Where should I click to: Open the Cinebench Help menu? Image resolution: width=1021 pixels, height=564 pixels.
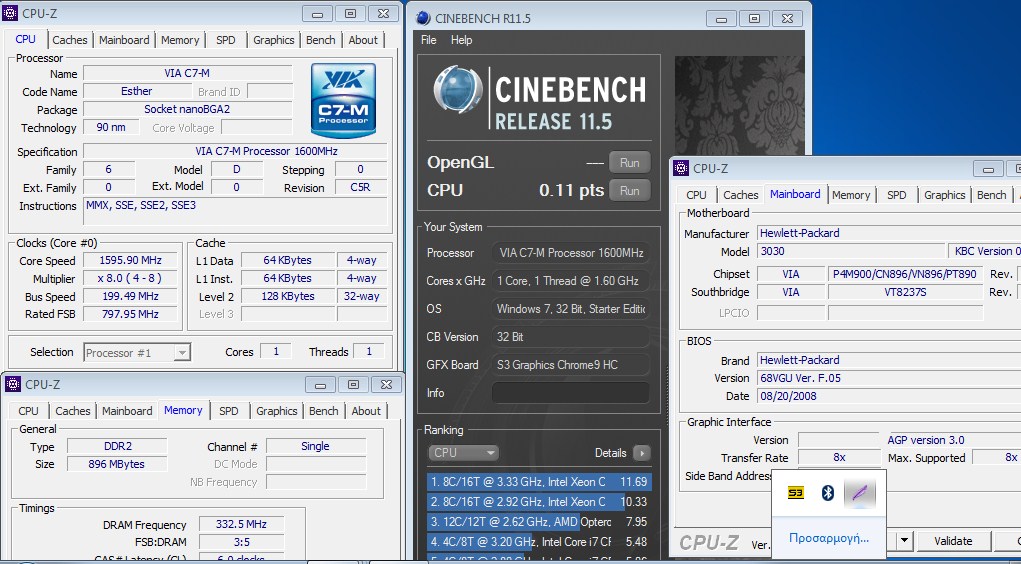click(x=461, y=40)
